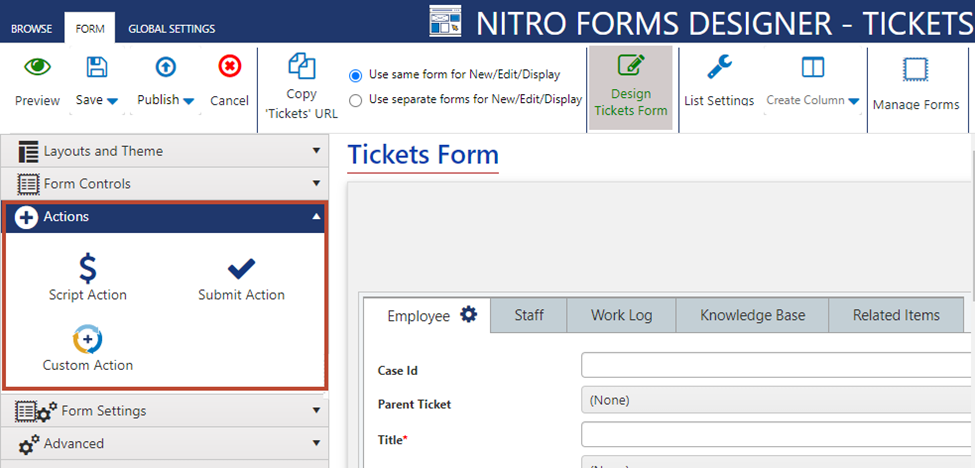Image resolution: width=975 pixels, height=468 pixels.
Task: Click the Copy 'Tickets' URL icon
Action: point(302,67)
